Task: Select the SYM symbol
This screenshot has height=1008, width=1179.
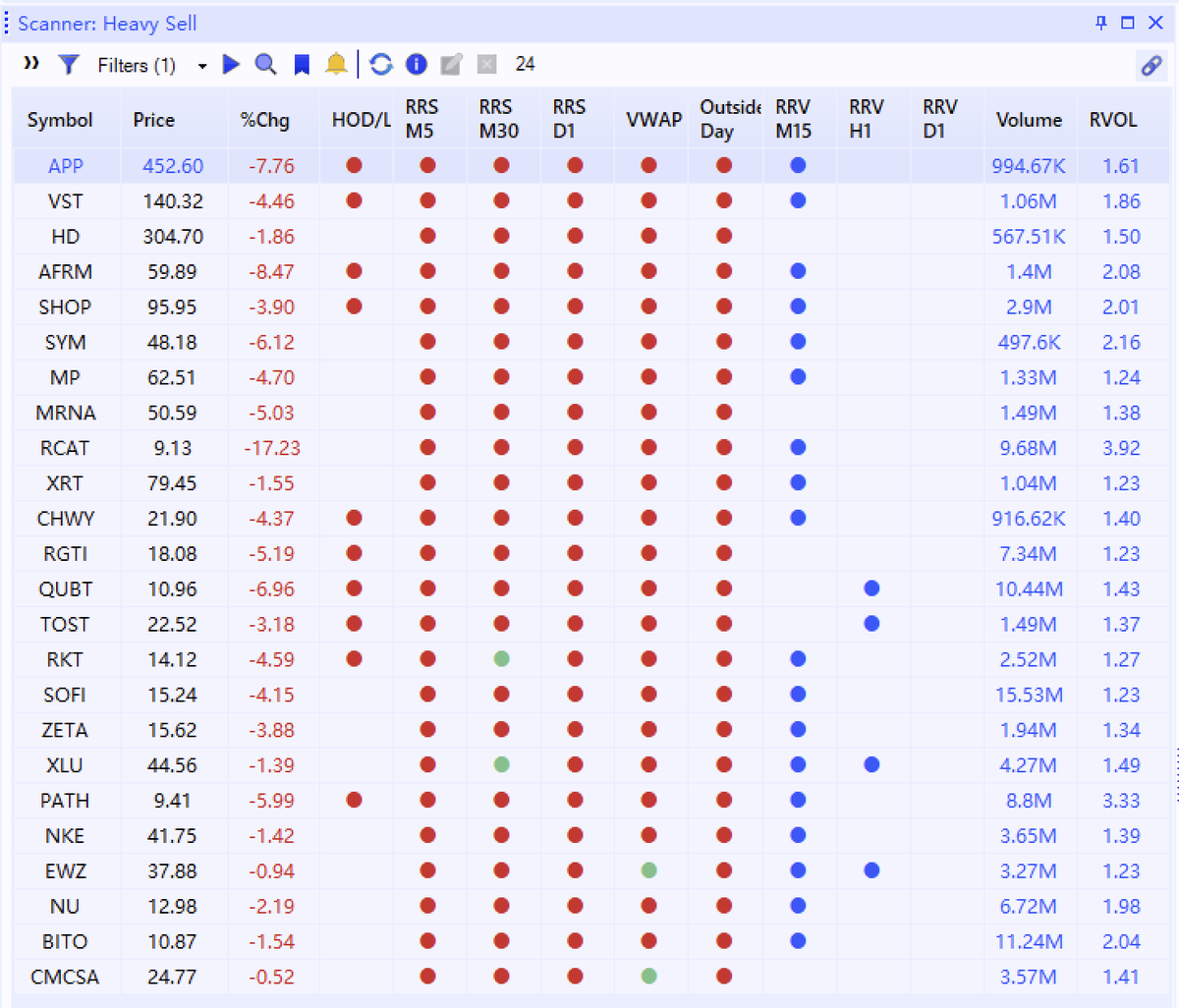Action: point(66,343)
